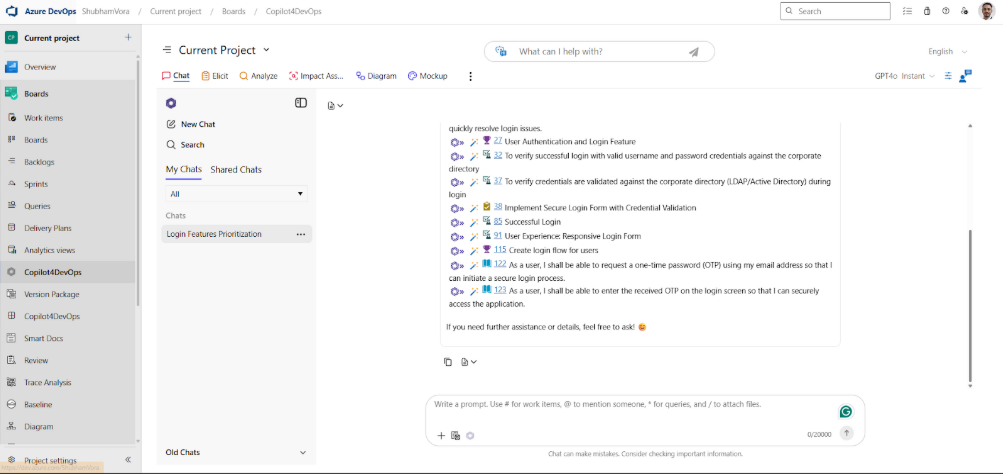Click the hamburger menu beside Current Project

[x=167, y=50]
